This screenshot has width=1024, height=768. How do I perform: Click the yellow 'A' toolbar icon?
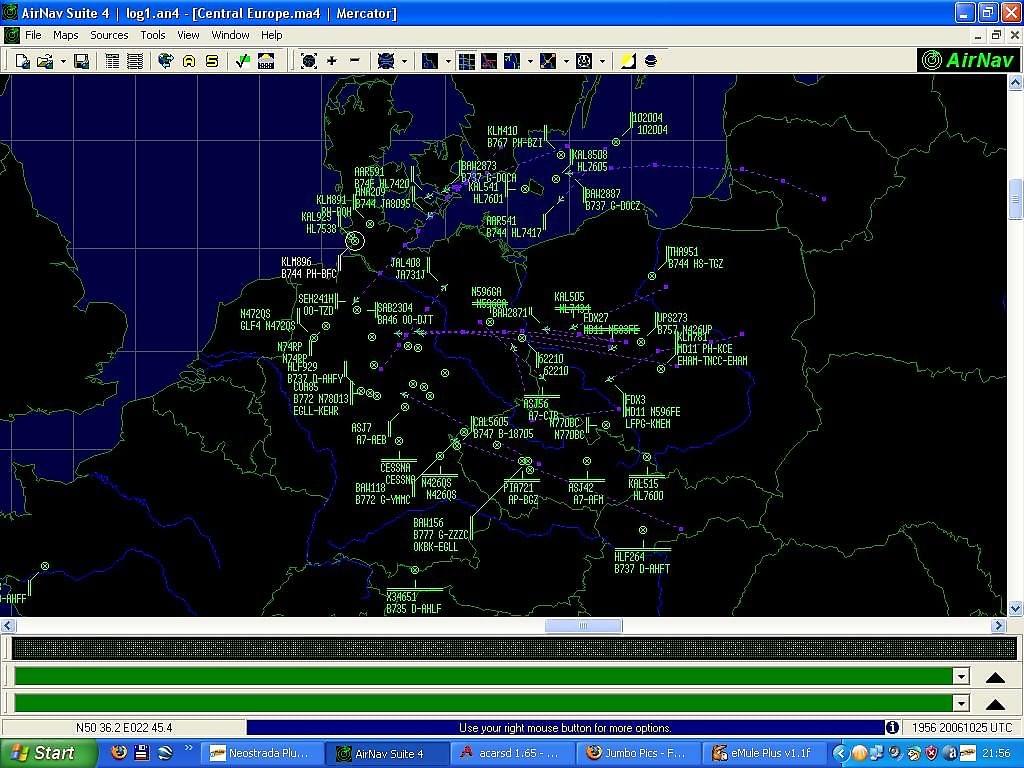coord(189,61)
